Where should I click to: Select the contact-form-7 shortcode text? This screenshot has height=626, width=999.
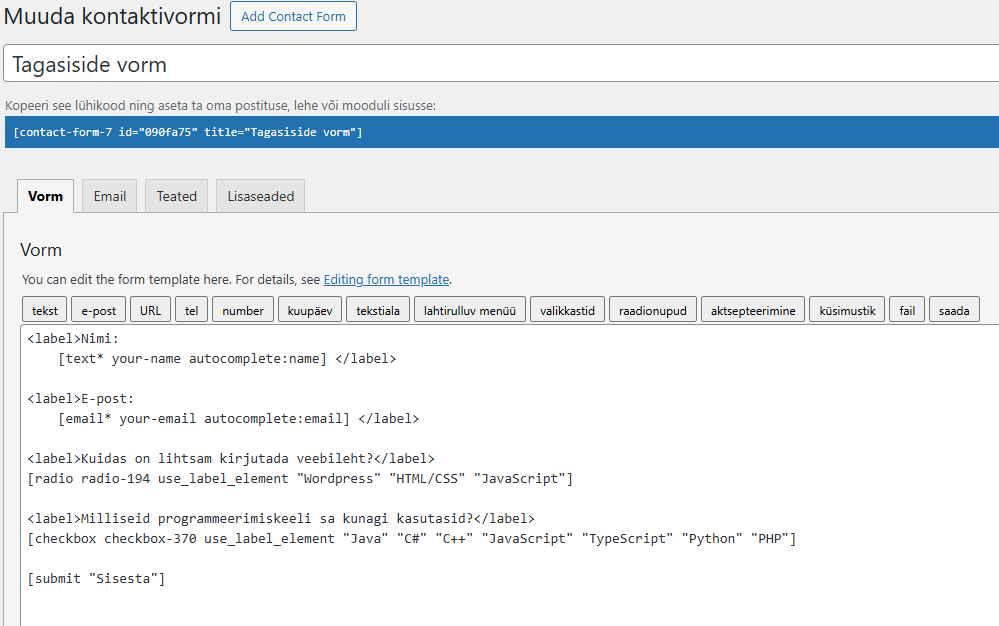188,133
